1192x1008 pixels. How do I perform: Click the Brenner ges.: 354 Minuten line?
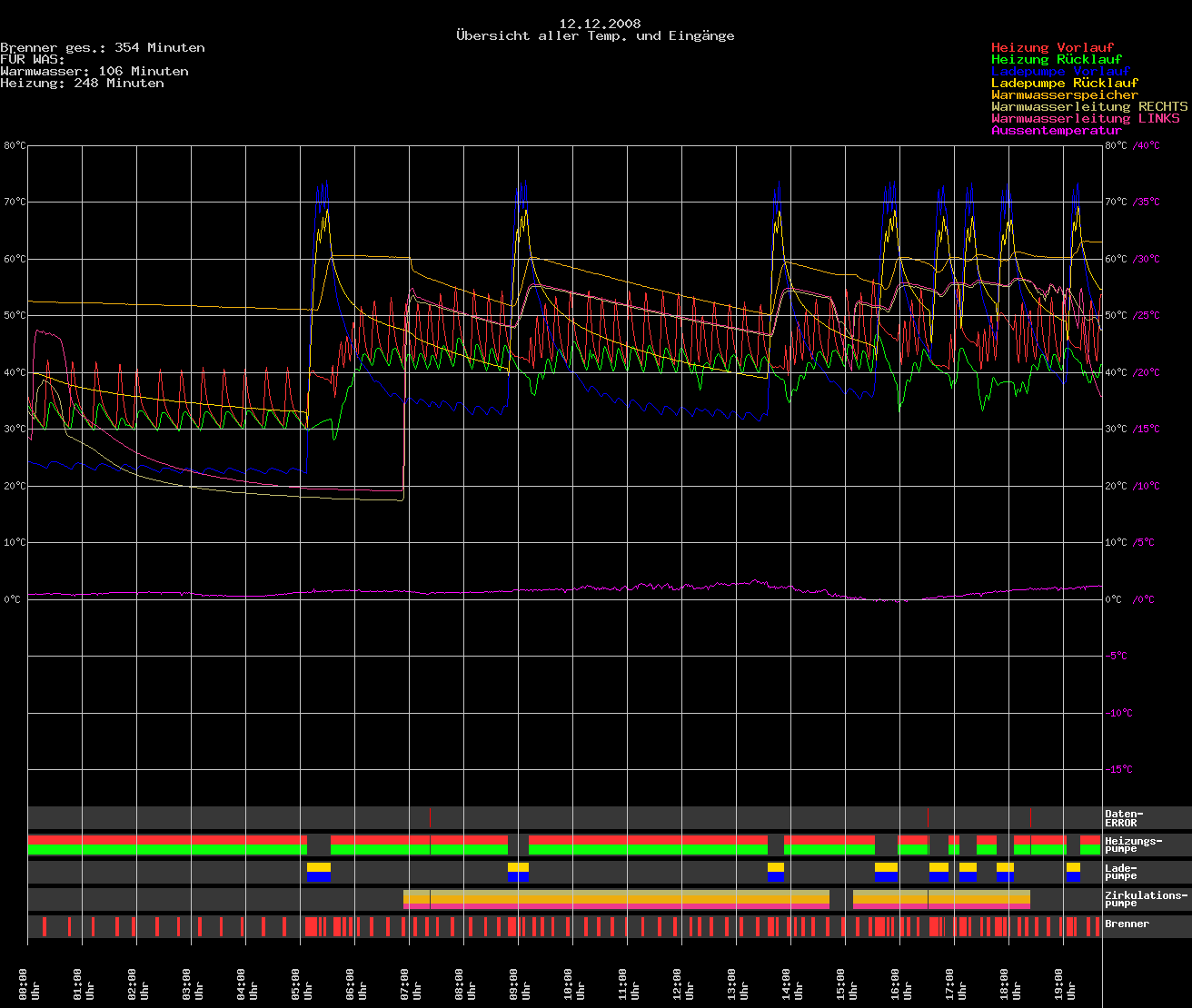tap(103, 47)
